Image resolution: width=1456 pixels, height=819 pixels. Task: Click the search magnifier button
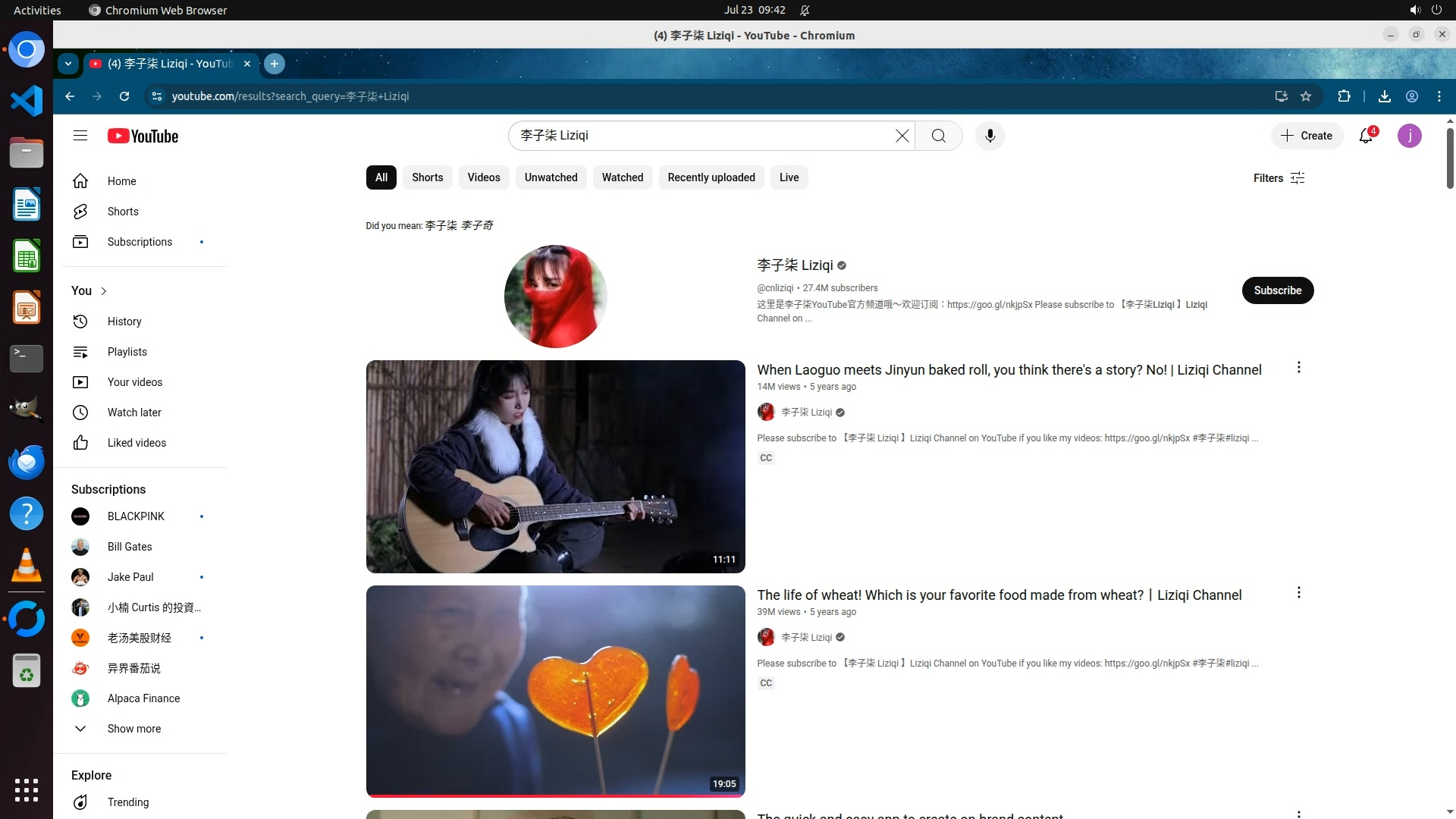[x=938, y=136]
